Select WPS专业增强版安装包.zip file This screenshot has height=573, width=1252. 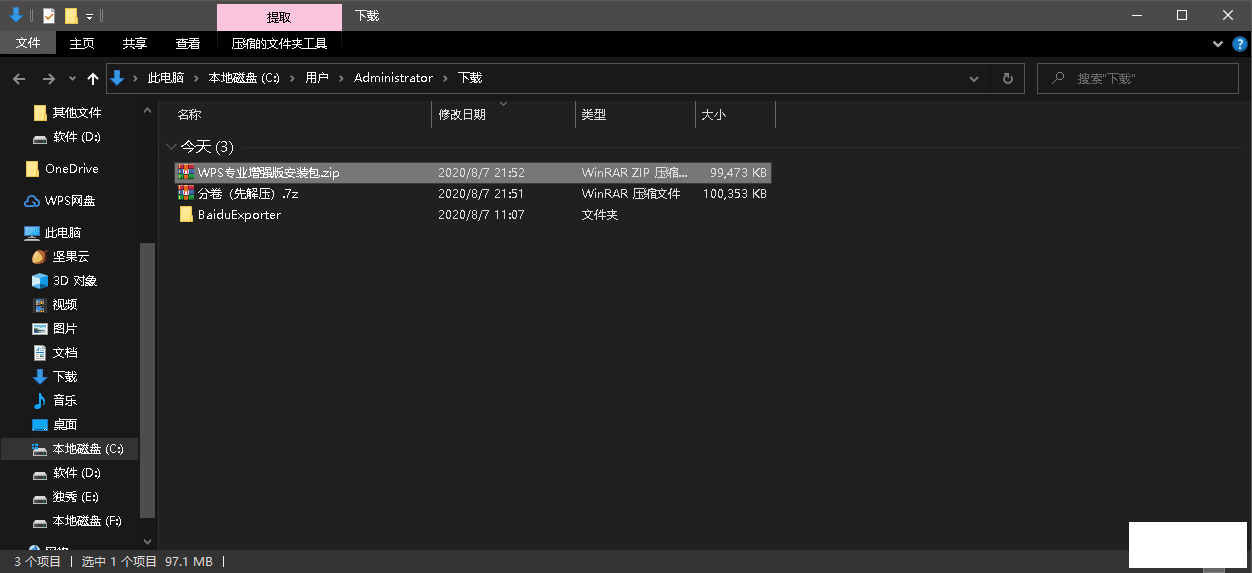point(472,173)
